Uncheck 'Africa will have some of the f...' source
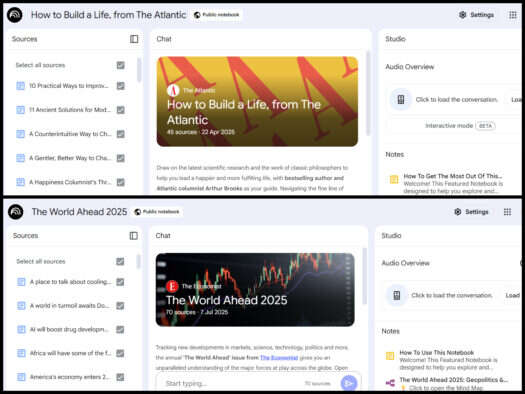 (120, 353)
